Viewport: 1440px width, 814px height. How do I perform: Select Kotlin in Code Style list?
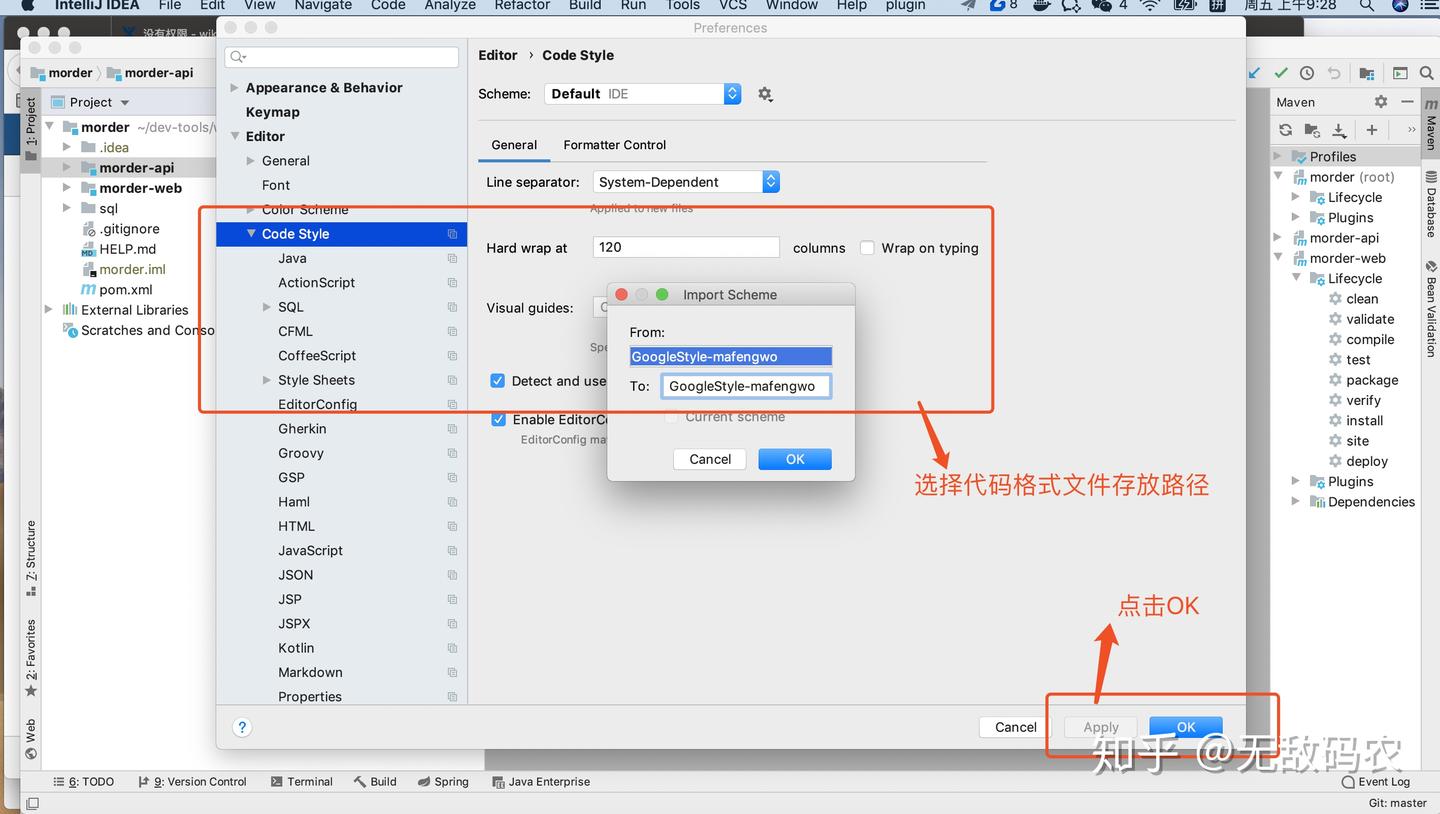click(296, 648)
